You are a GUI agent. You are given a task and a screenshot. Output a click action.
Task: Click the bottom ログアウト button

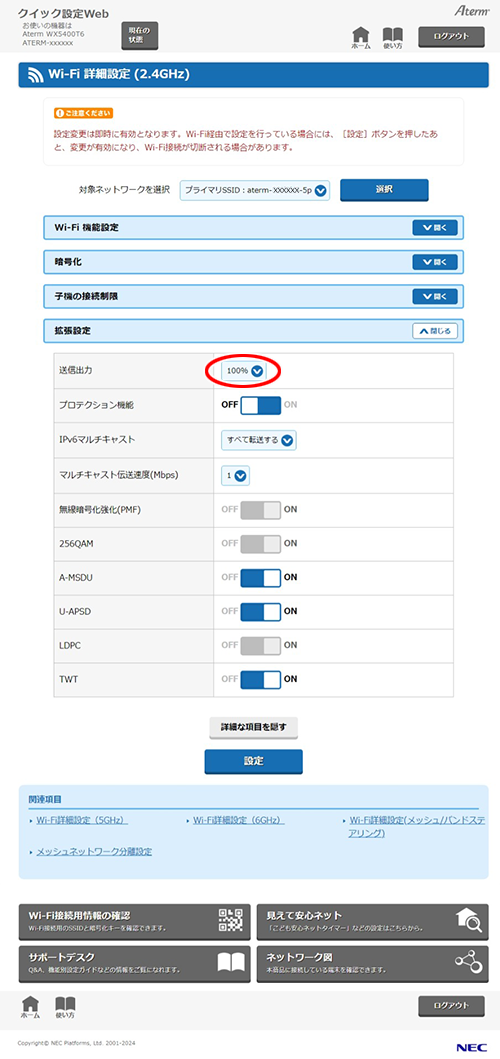(x=451, y=1006)
